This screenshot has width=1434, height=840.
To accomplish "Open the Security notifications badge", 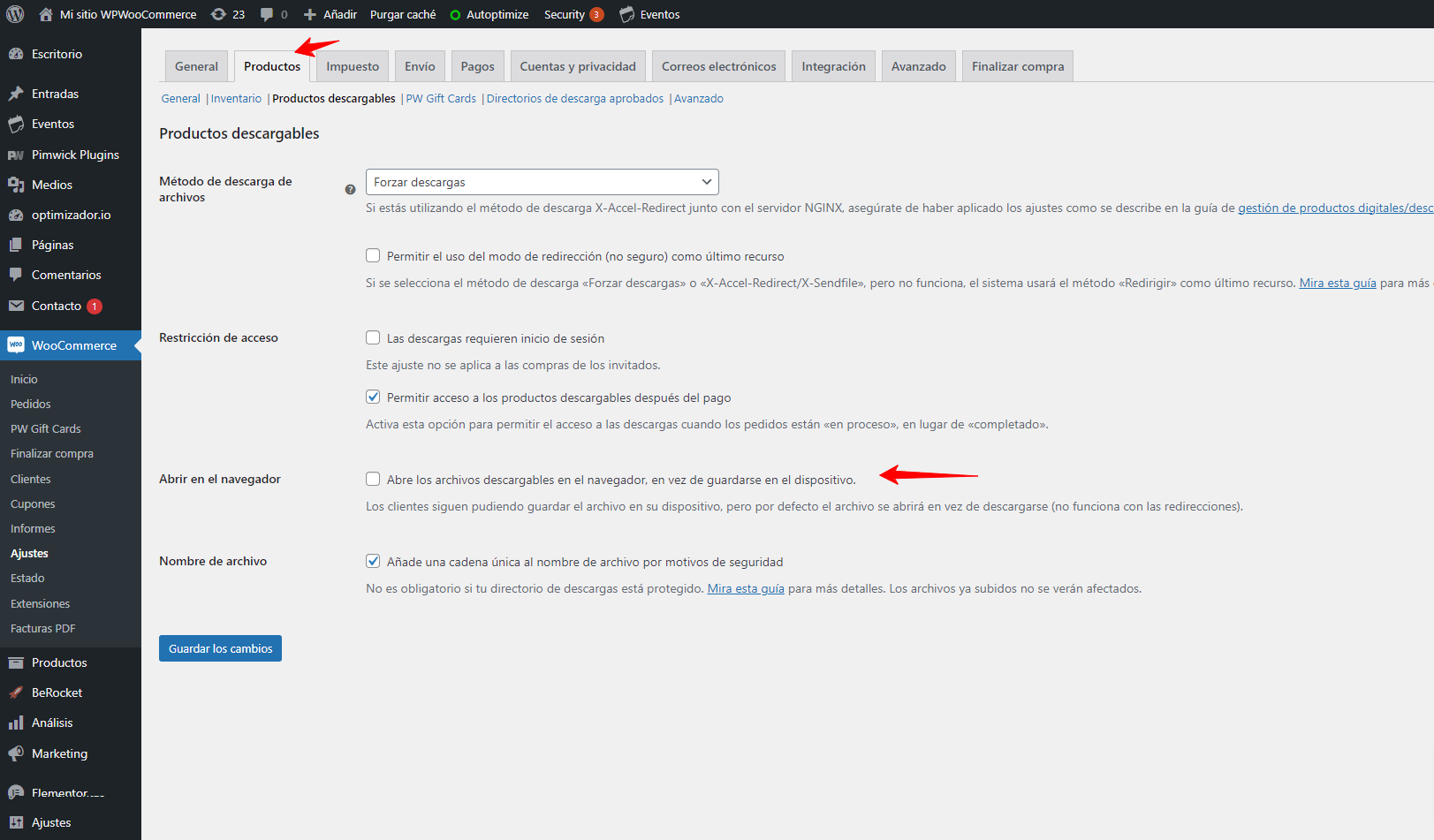I will click(x=596, y=14).
